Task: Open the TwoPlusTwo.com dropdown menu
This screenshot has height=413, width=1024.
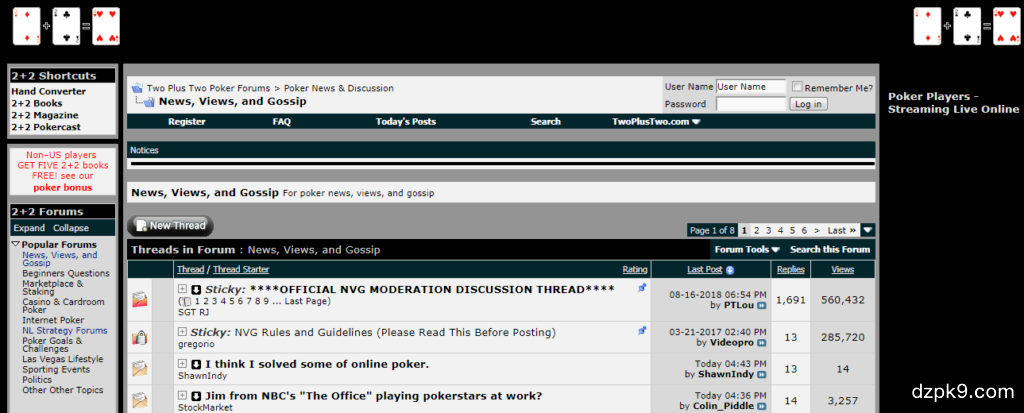Action: (656, 122)
